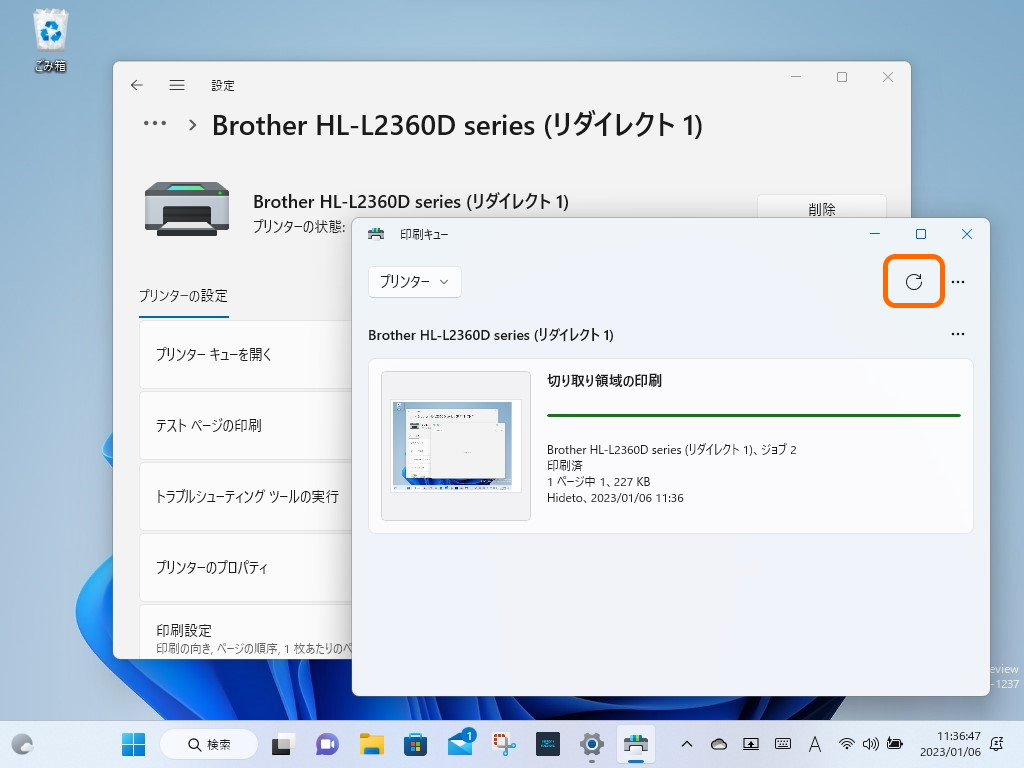Open the print queue window more options
1024x768 pixels.
pos(957,282)
